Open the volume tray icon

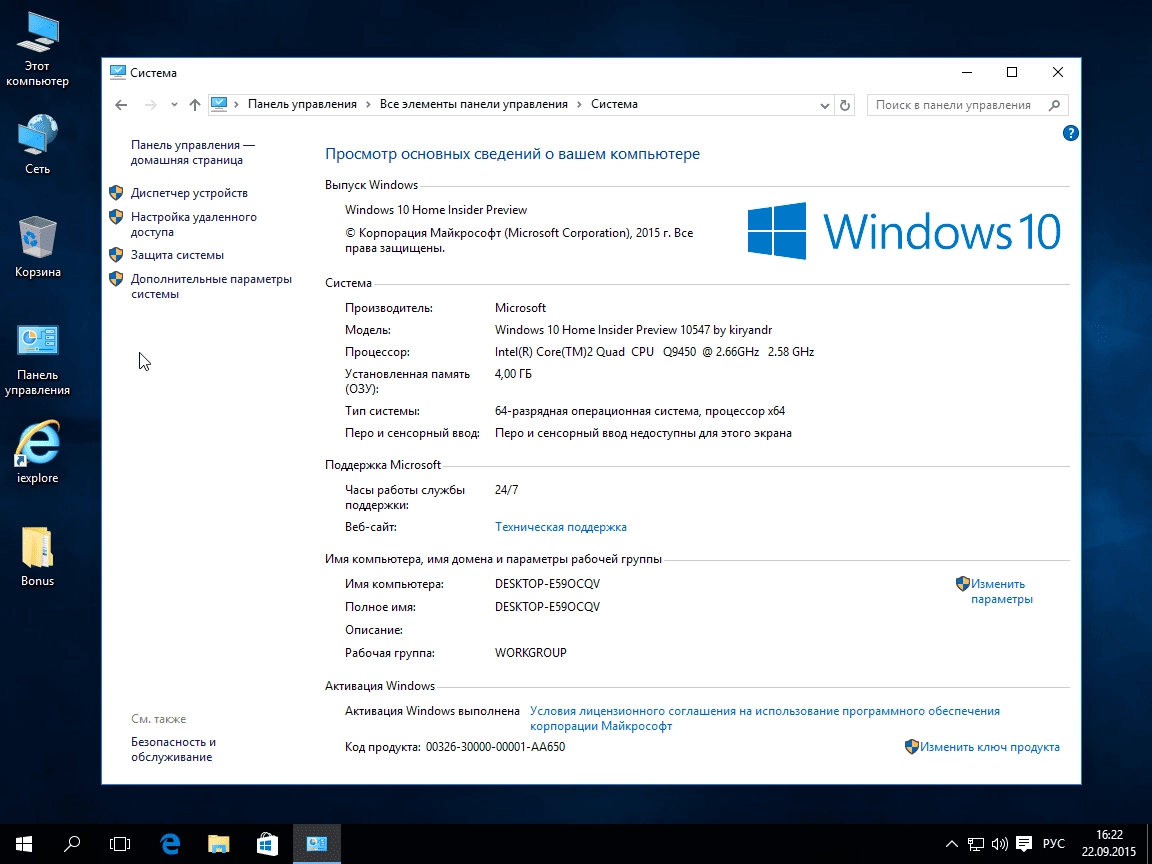click(999, 843)
